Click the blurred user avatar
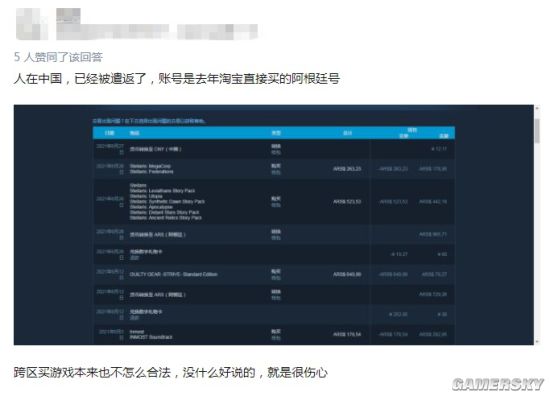Viewport: 550px width, 396px height. pyautogui.click(x=32, y=24)
